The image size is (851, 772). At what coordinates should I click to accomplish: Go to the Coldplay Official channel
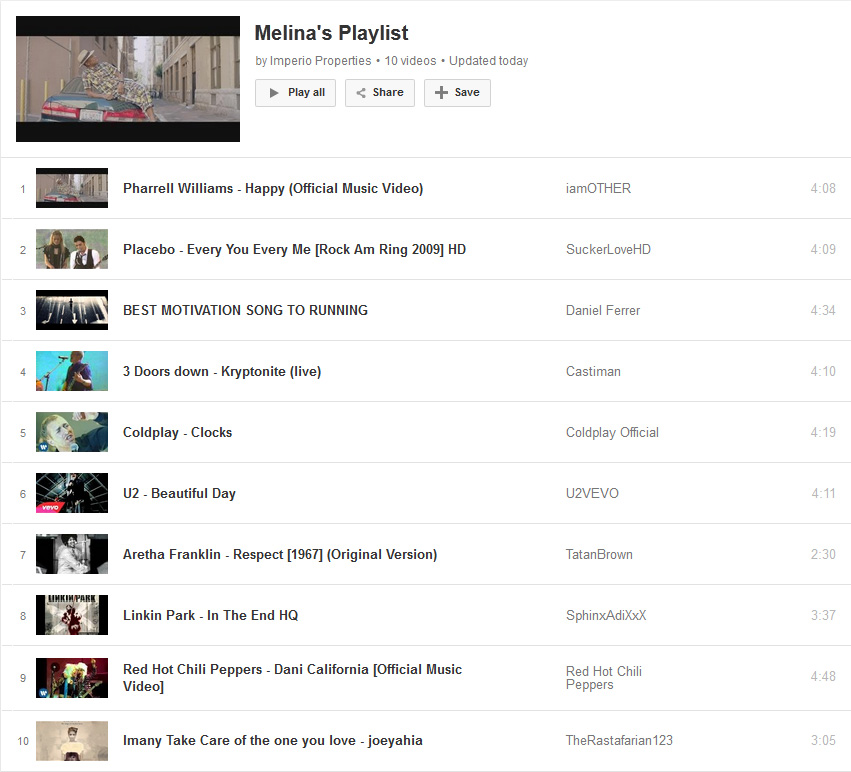tap(612, 432)
